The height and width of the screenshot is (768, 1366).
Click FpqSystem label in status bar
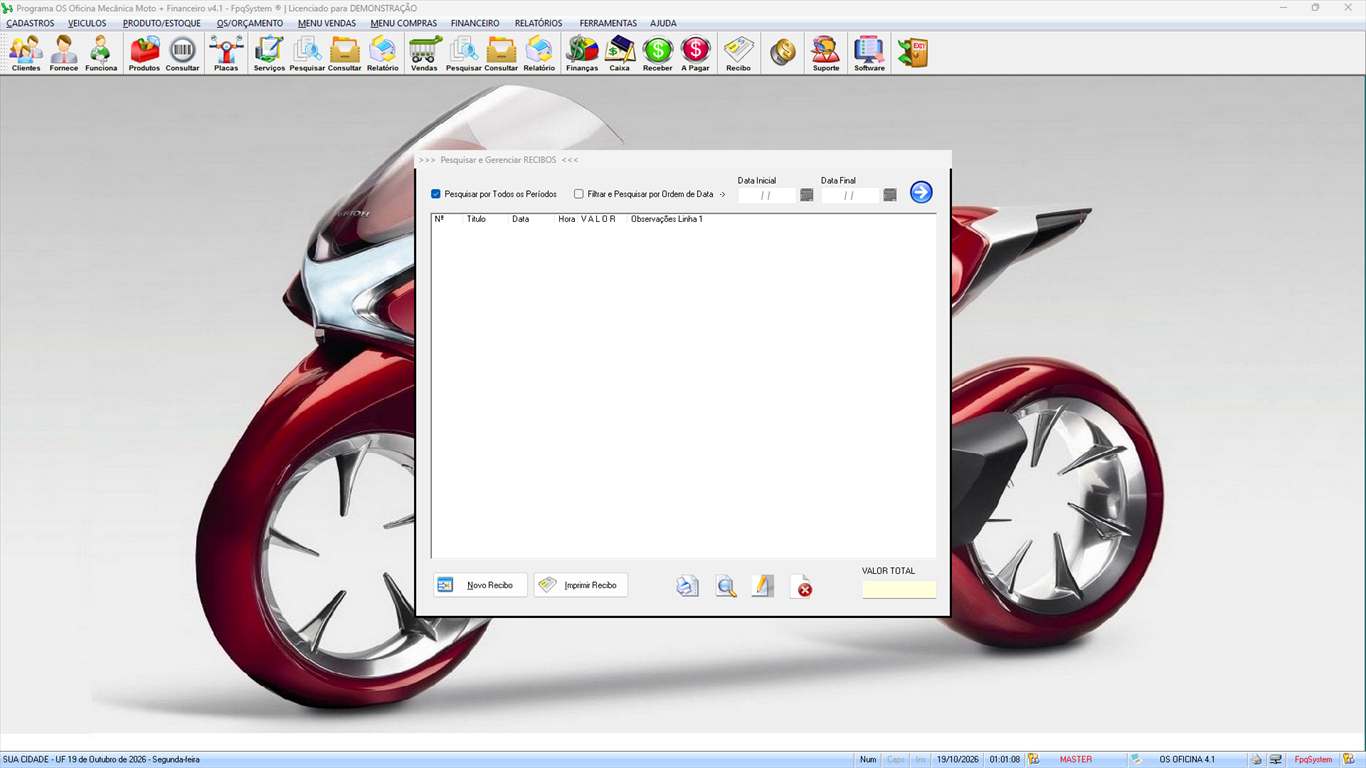pyautogui.click(x=1313, y=759)
